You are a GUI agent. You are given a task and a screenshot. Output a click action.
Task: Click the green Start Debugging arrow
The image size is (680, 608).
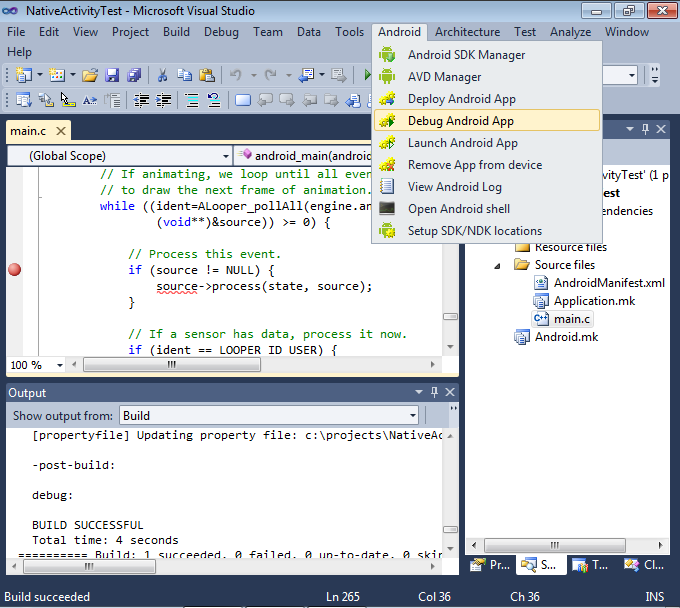click(367, 75)
